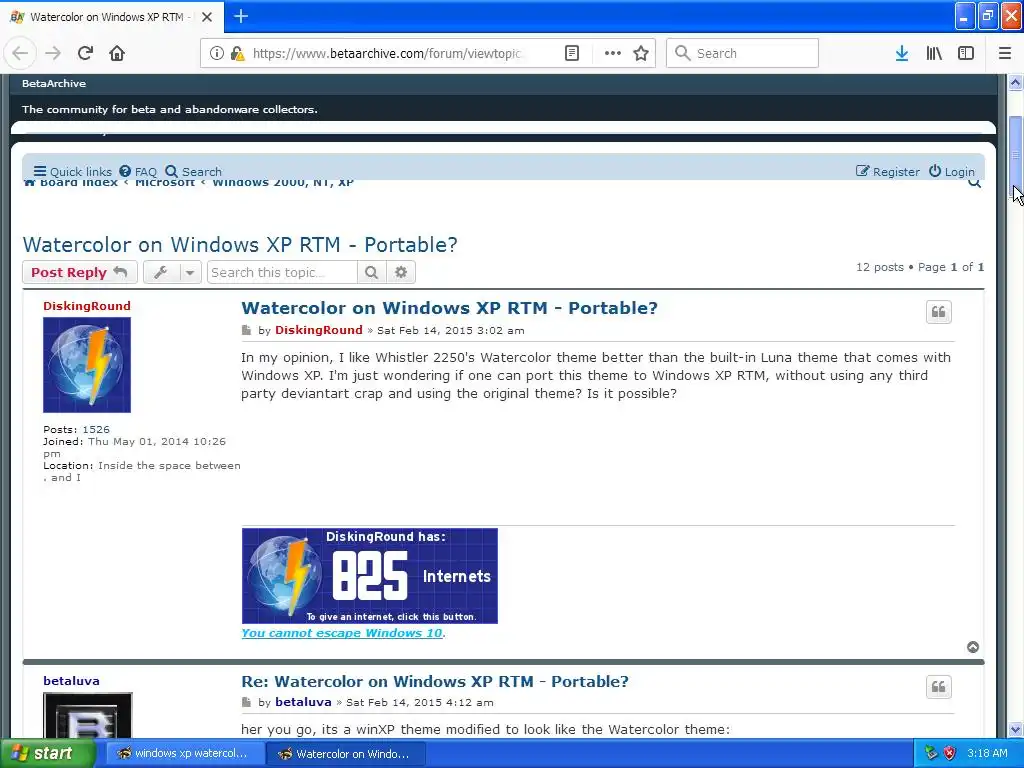
Task: Click the betaarchive URL address bar
Action: pyautogui.click(x=387, y=53)
